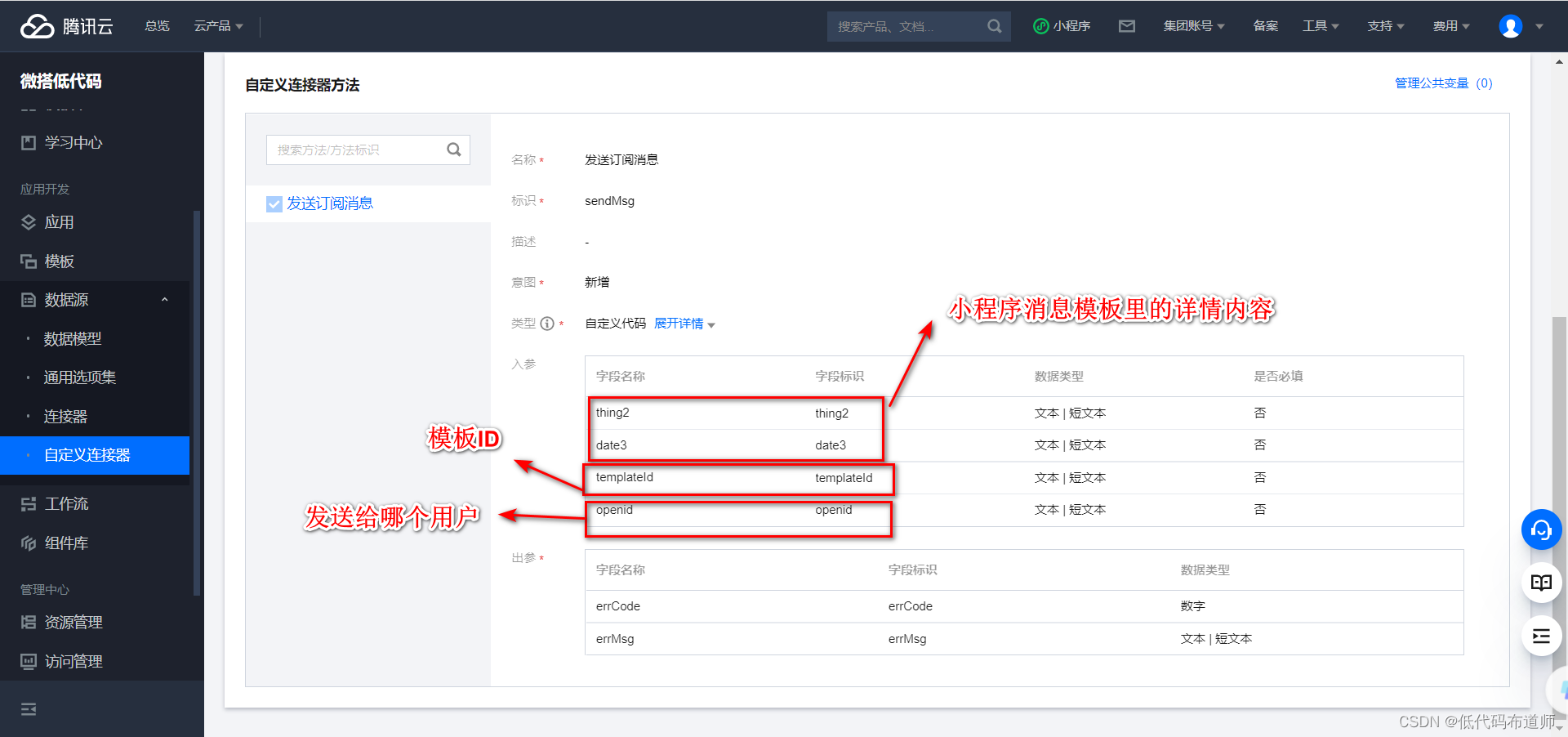Open the documentation book floating button

click(x=1541, y=583)
